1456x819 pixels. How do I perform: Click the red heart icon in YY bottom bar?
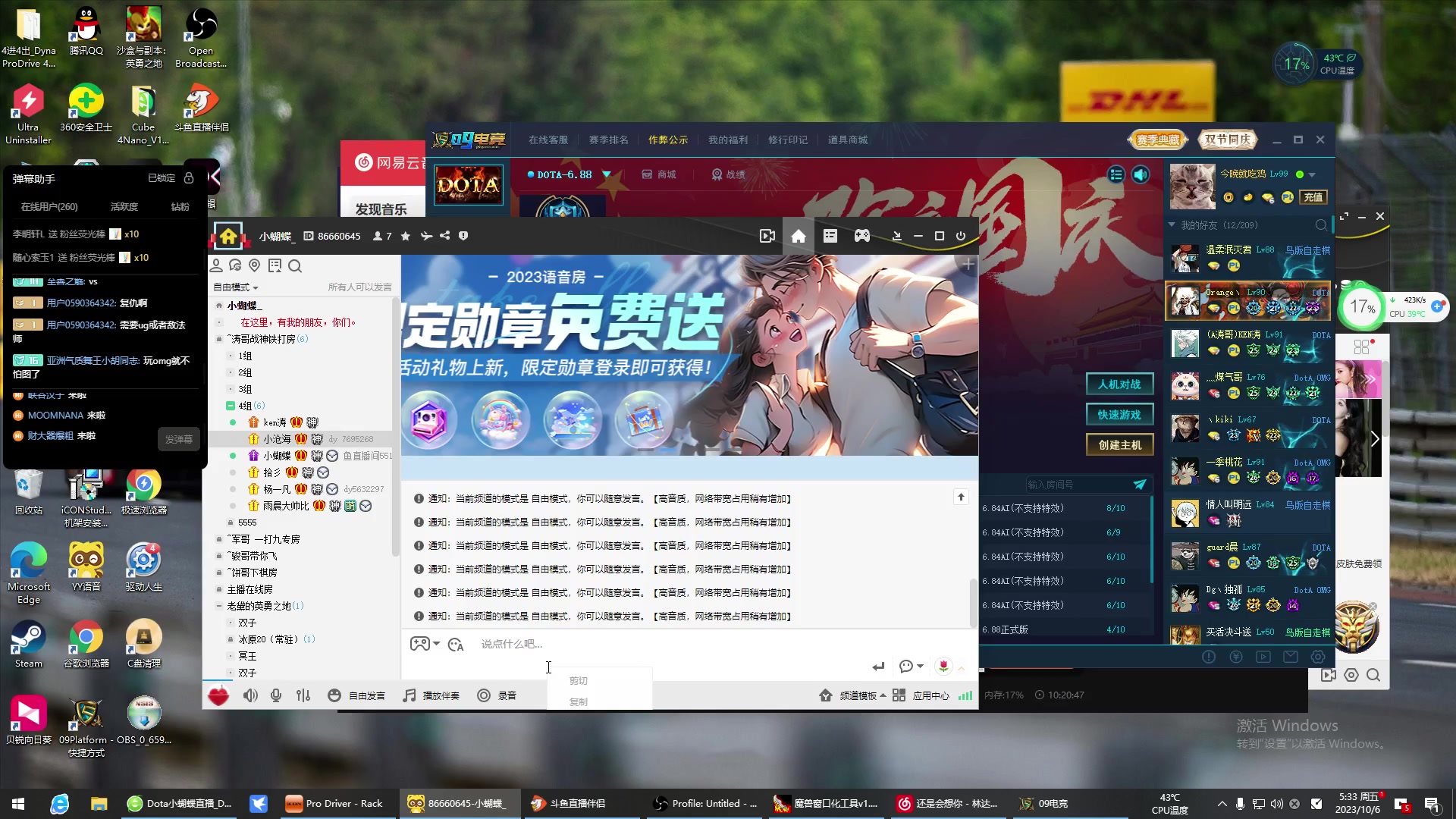[x=218, y=695]
